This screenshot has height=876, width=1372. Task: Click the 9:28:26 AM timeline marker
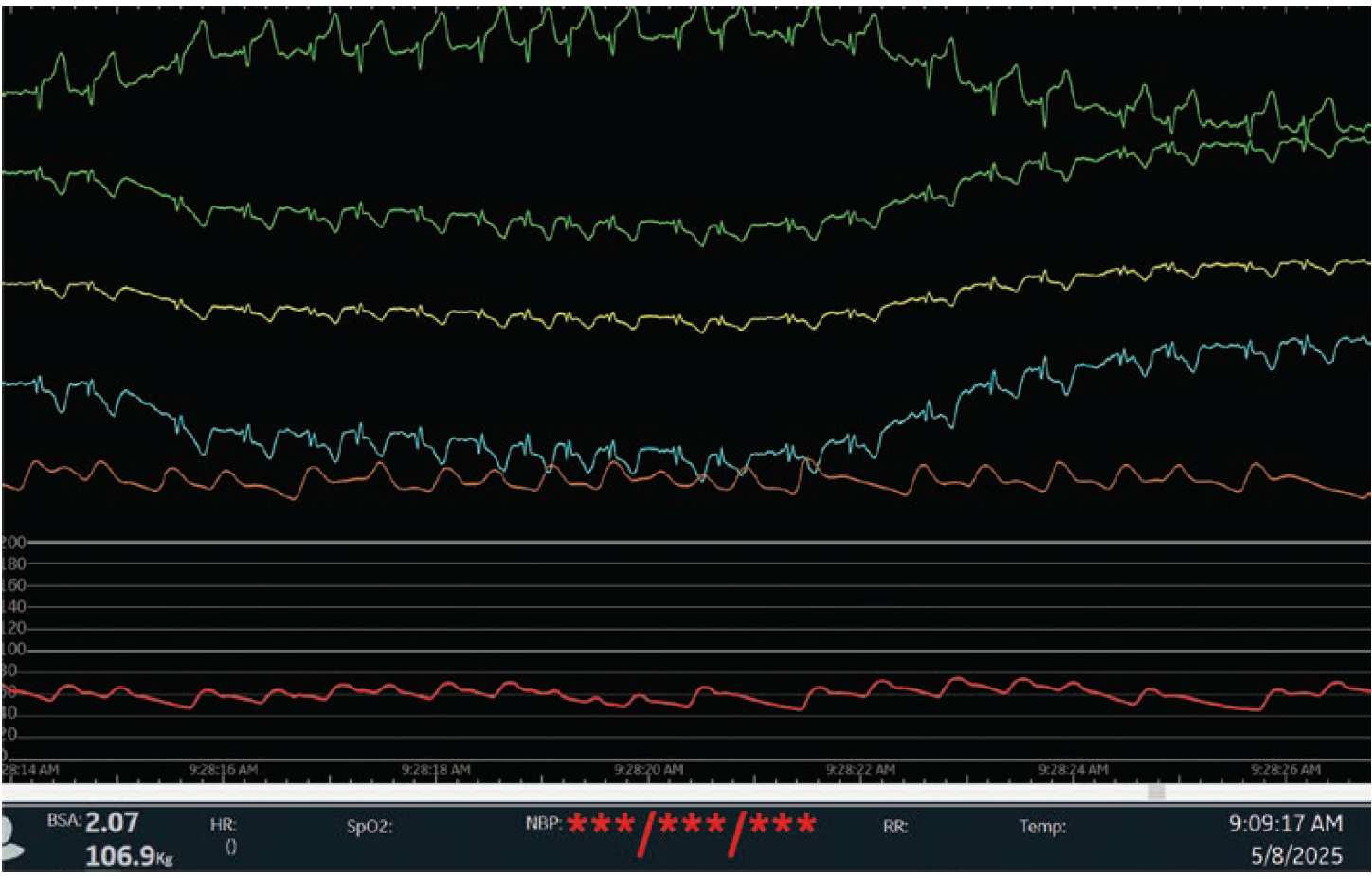coord(1285,770)
